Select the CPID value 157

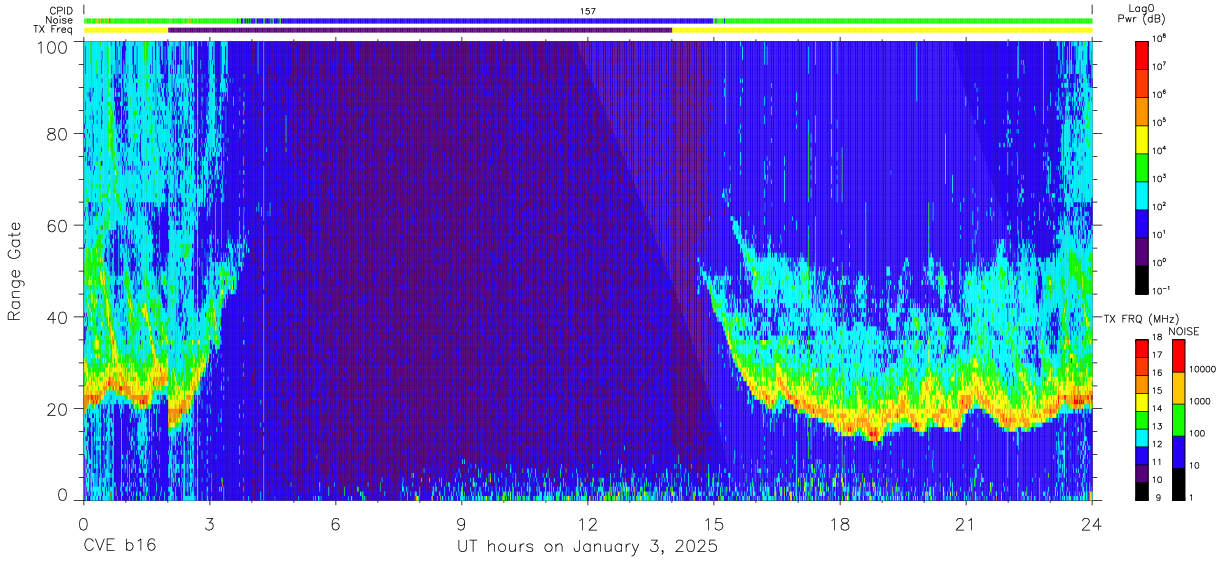(587, 11)
